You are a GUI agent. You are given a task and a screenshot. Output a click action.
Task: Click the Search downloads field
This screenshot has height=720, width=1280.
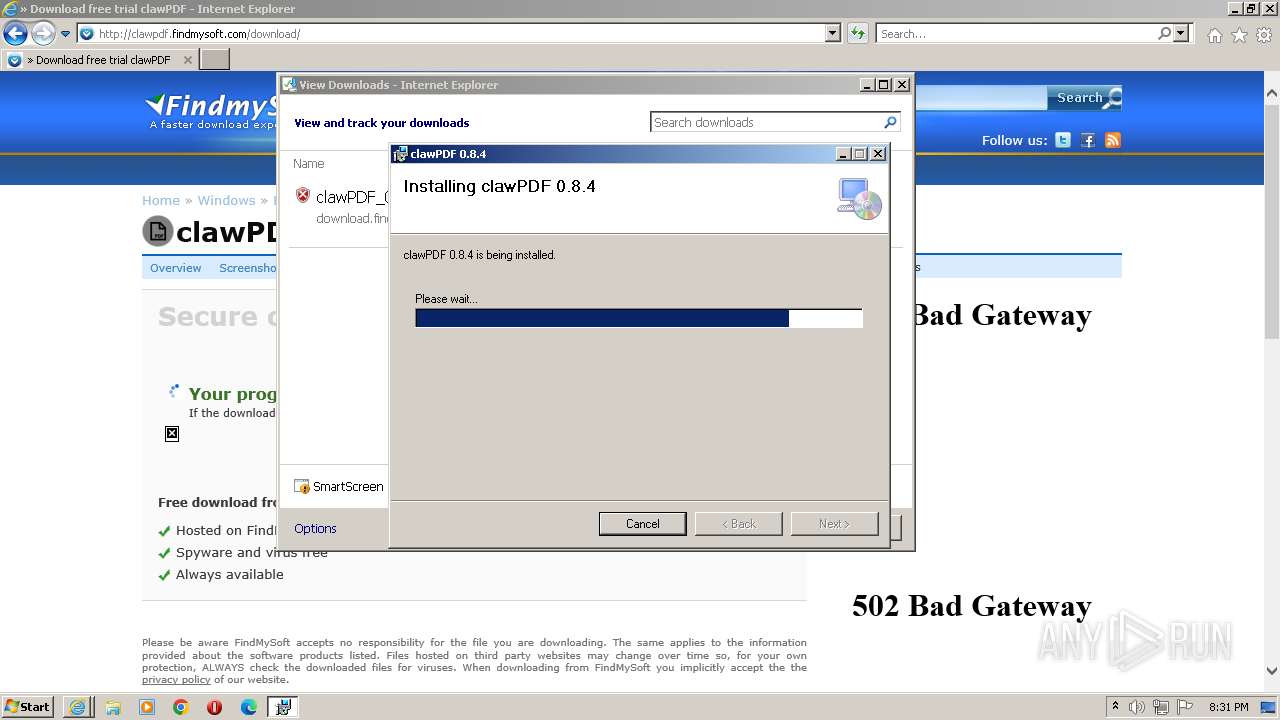766,122
